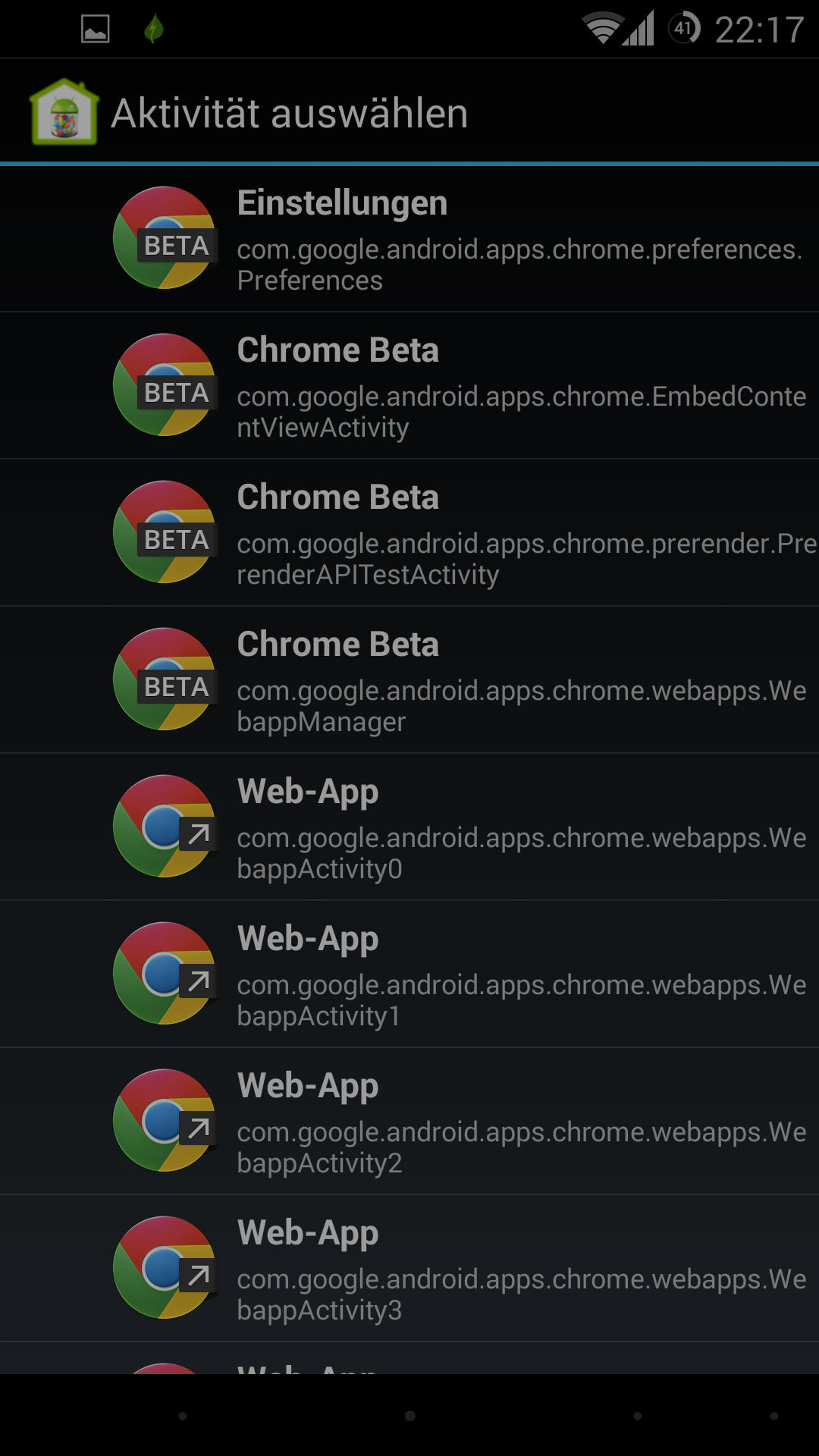Tap the chrome.preferences.Preferences class name

click(520, 265)
